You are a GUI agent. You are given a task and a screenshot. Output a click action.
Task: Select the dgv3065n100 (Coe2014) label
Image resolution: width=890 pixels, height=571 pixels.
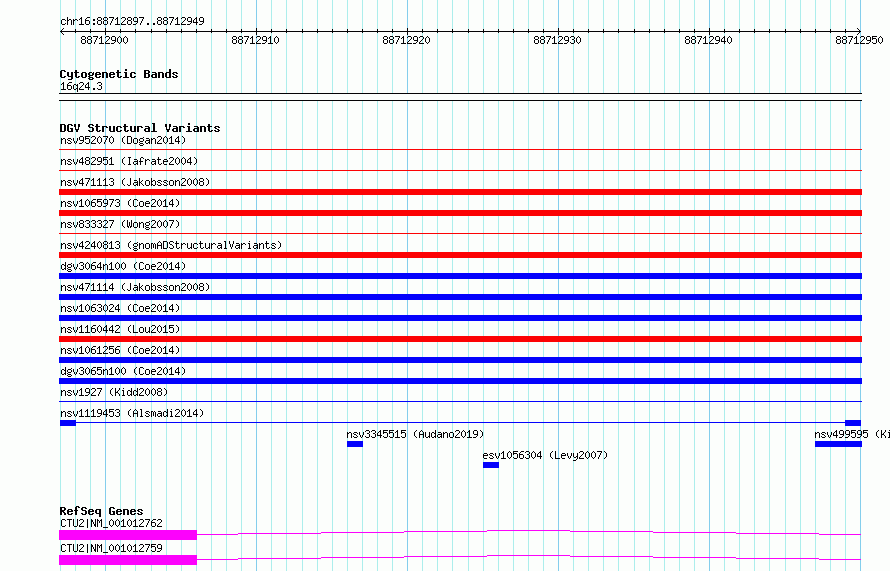coord(123,371)
